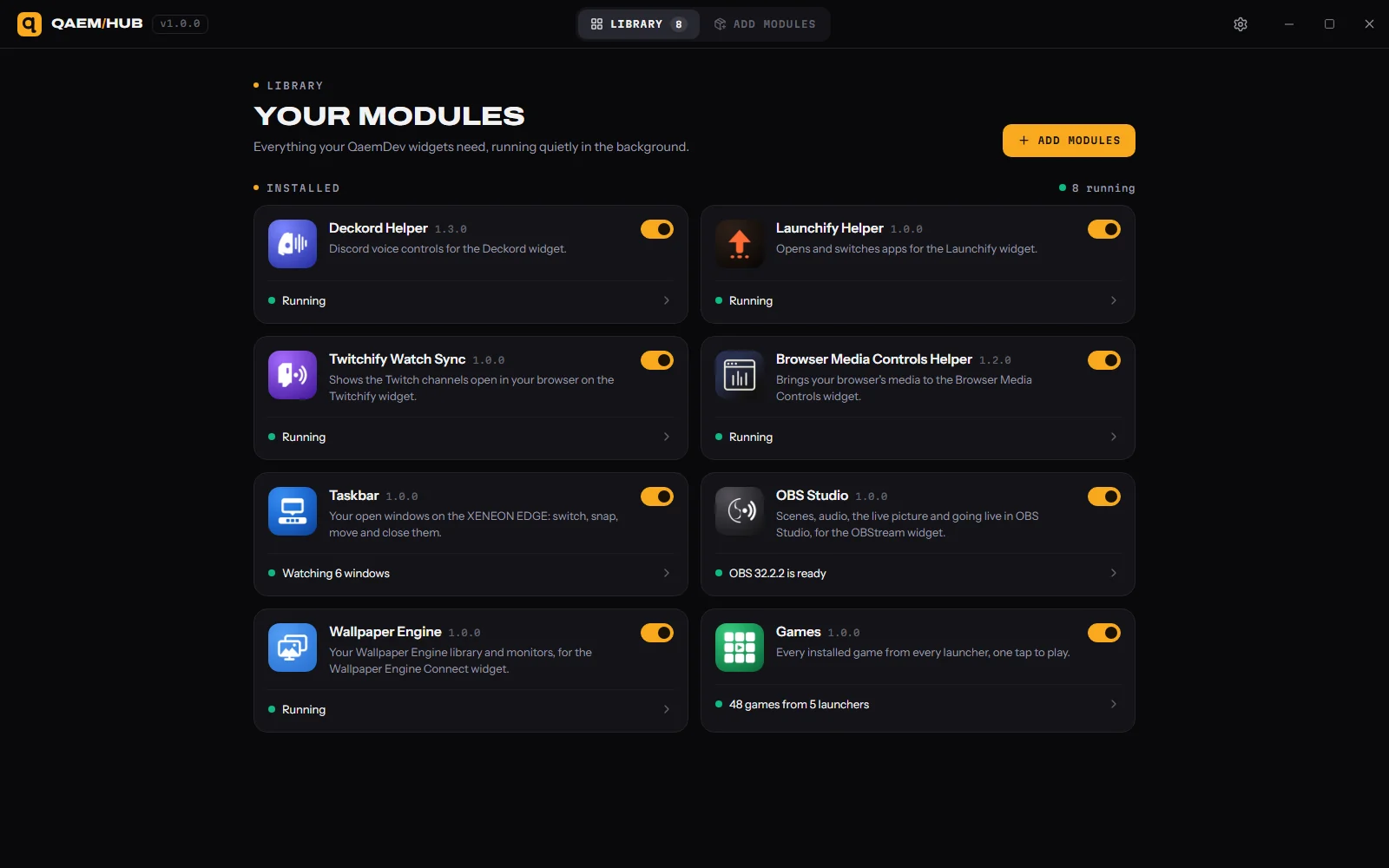The image size is (1389, 868).
Task: Click Browser Media Controls Running status
Action: pyautogui.click(x=751, y=437)
